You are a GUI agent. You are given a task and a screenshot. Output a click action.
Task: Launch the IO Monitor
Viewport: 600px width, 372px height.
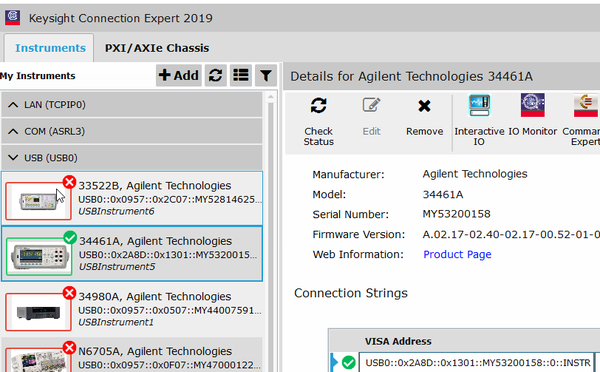pyautogui.click(x=532, y=105)
